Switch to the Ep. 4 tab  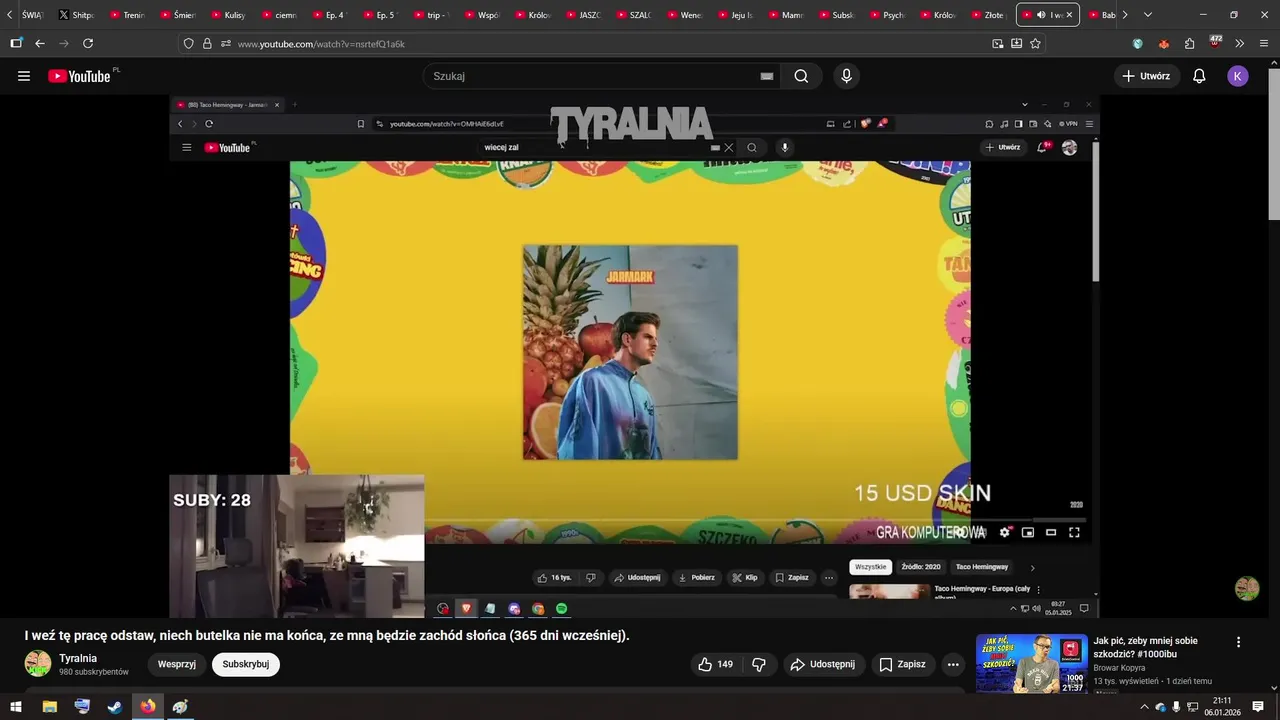tap(329, 15)
